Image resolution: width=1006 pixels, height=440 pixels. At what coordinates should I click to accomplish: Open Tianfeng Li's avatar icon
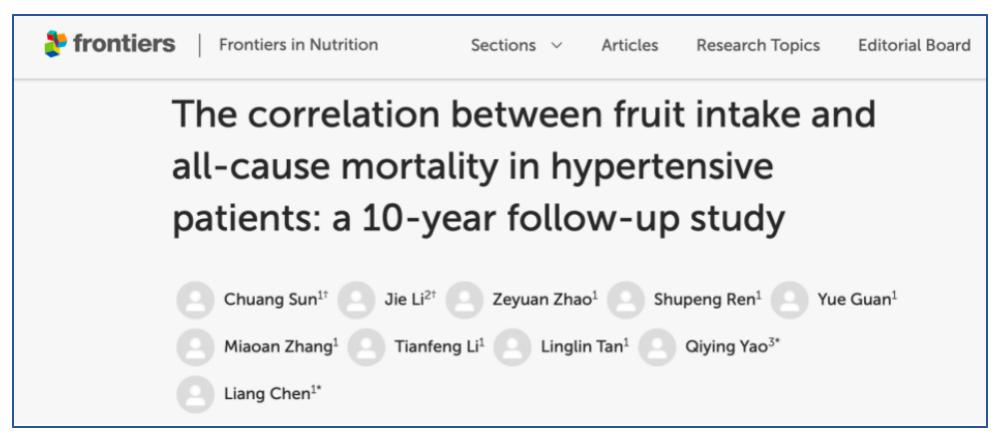pyautogui.click(x=366, y=347)
